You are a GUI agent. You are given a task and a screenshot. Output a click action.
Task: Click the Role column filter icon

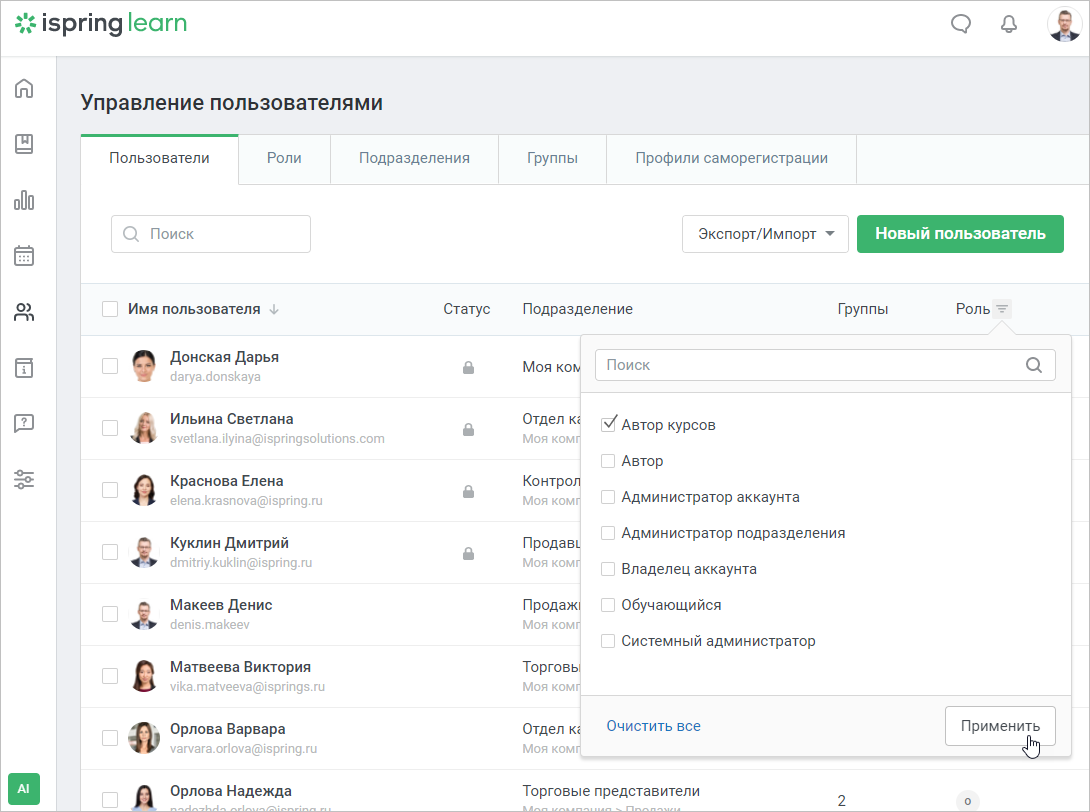1002,309
